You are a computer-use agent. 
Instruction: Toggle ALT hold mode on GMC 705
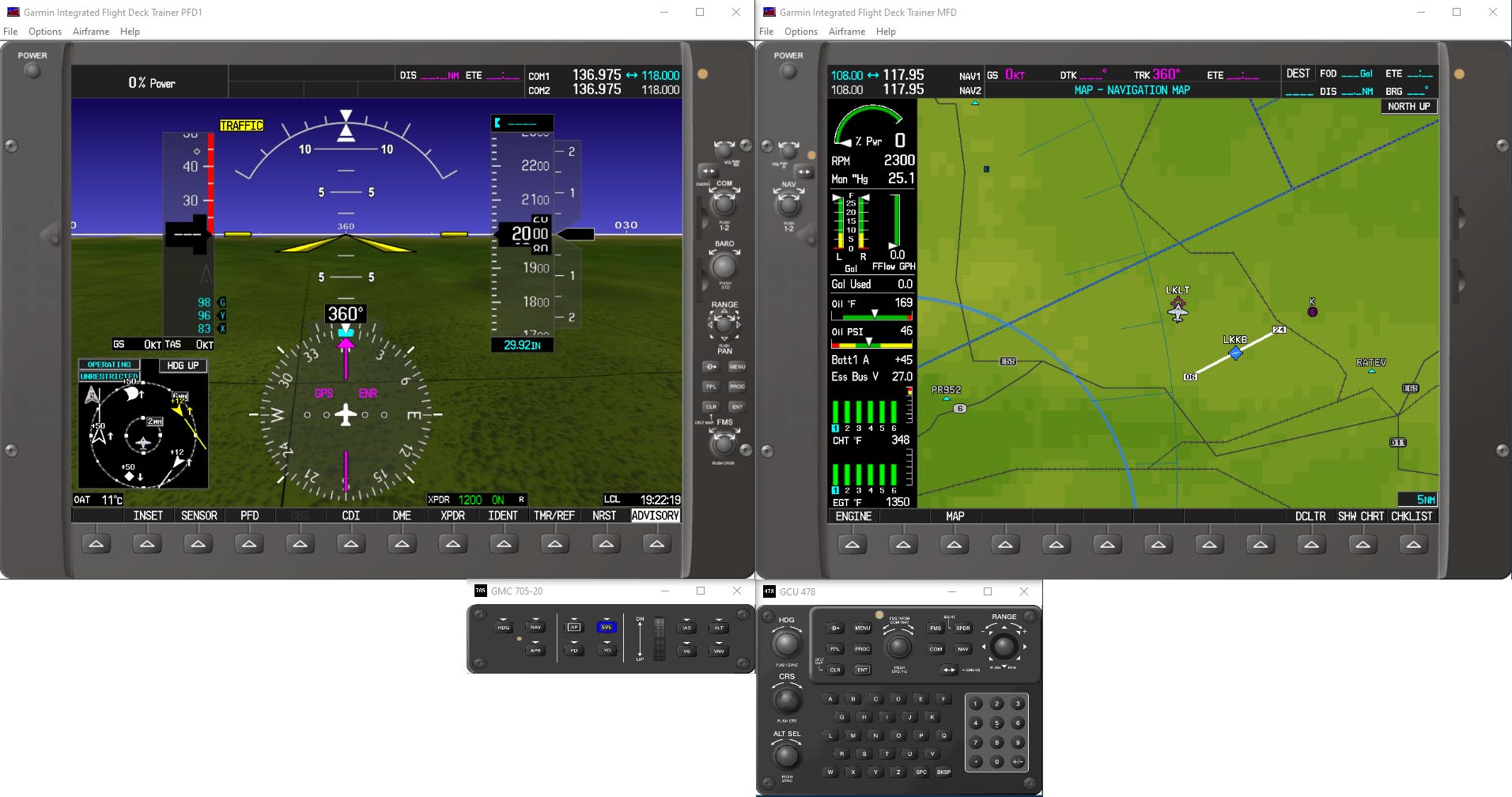coord(719,628)
